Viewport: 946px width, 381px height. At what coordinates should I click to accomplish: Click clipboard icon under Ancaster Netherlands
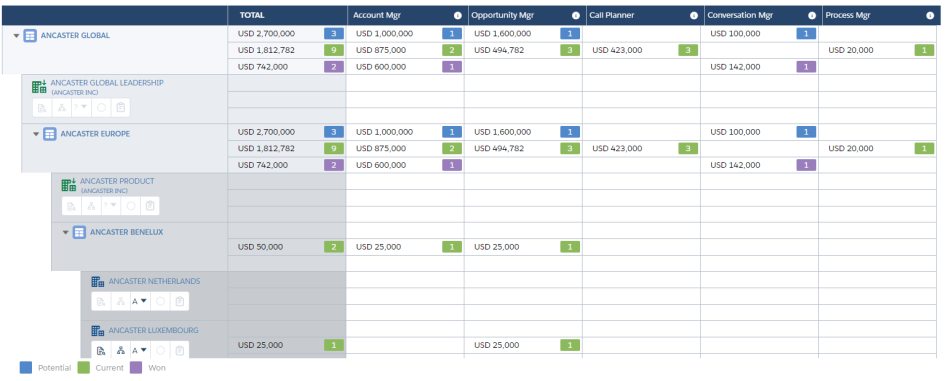[x=179, y=301]
